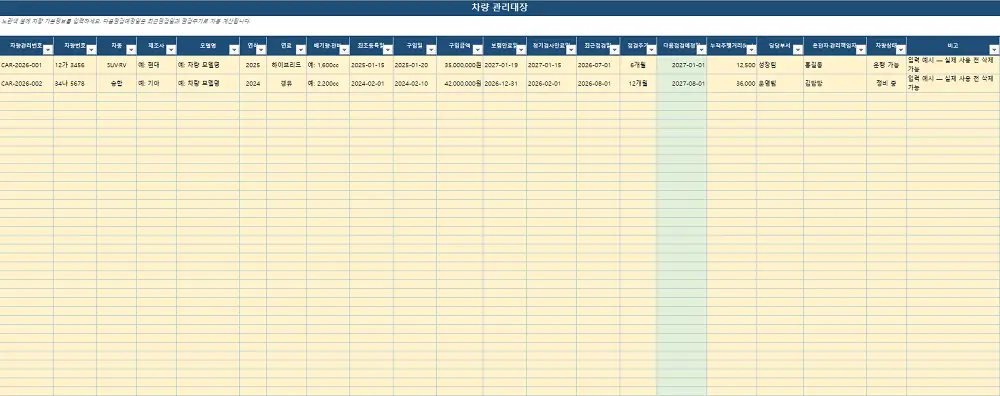Image resolution: width=1000 pixels, height=396 pixels.
Task: Select cell CAR-2026-002
Action: [27, 84]
